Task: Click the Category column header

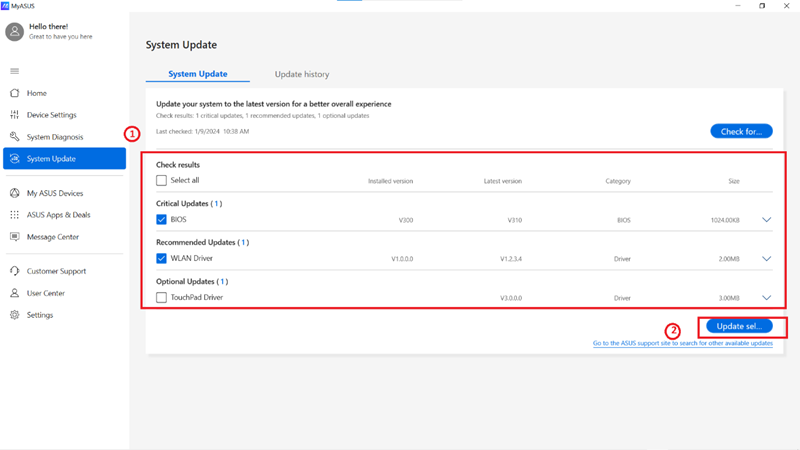Action: 618,181
